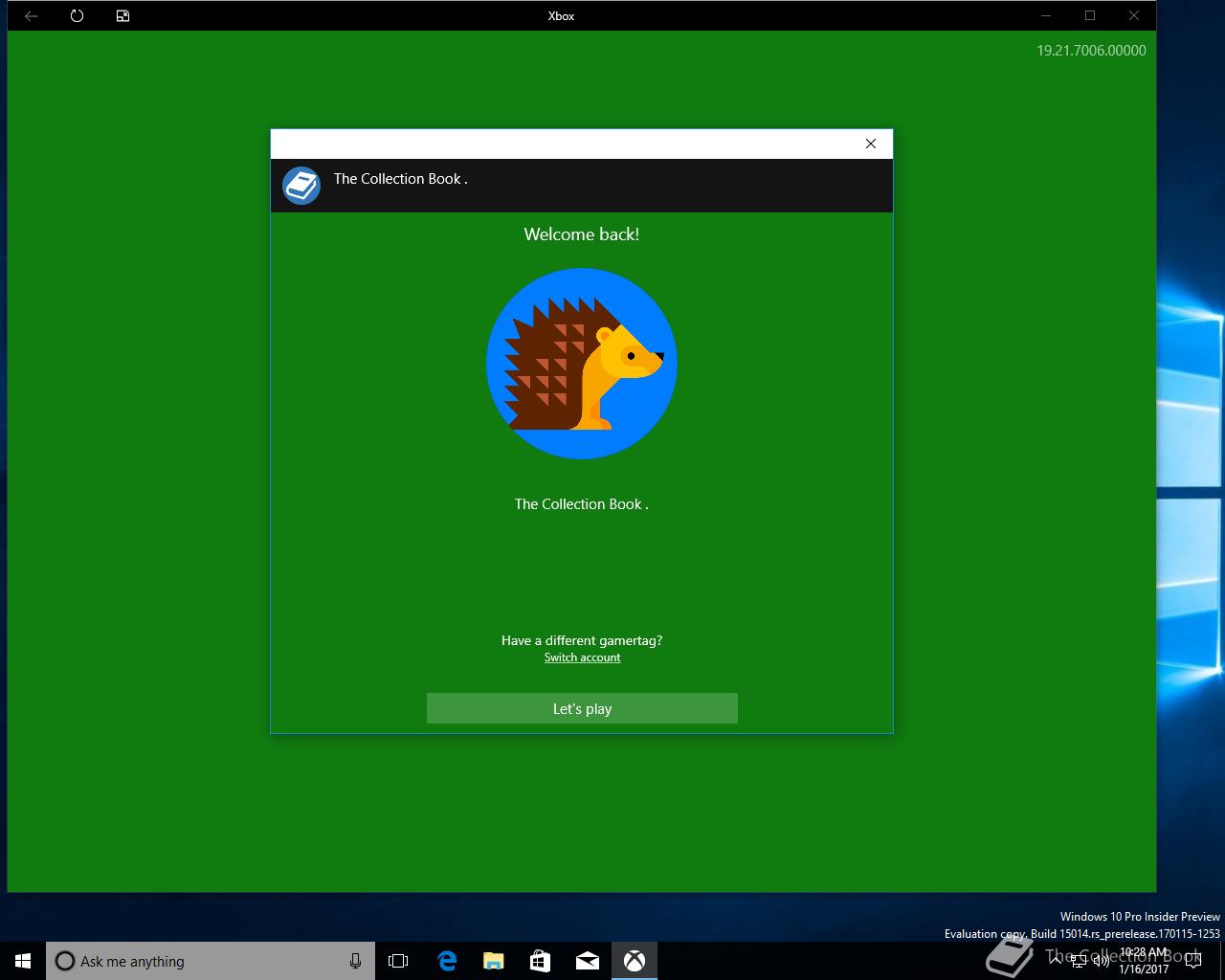This screenshot has width=1225, height=980.
Task: Click the Xbox title bar view-switch icon
Action: [x=122, y=15]
